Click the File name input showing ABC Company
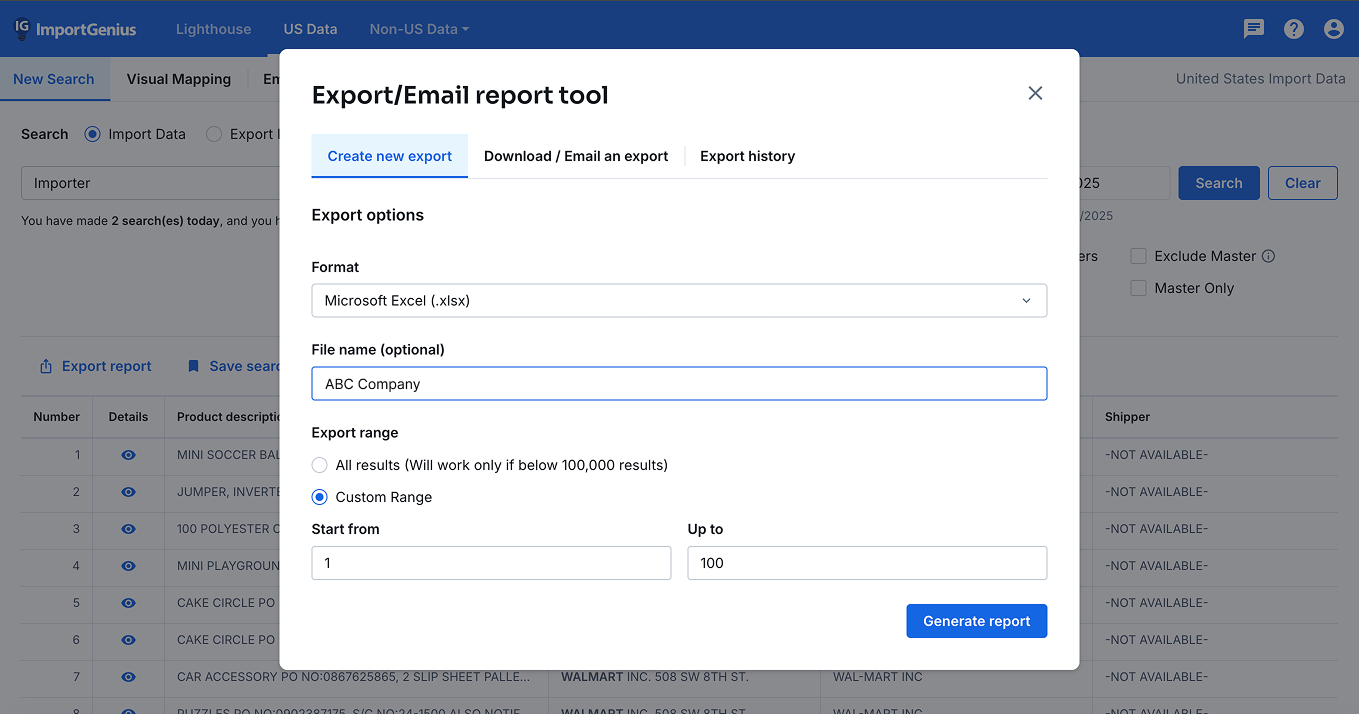The image size is (1359, 714). pyautogui.click(x=679, y=383)
